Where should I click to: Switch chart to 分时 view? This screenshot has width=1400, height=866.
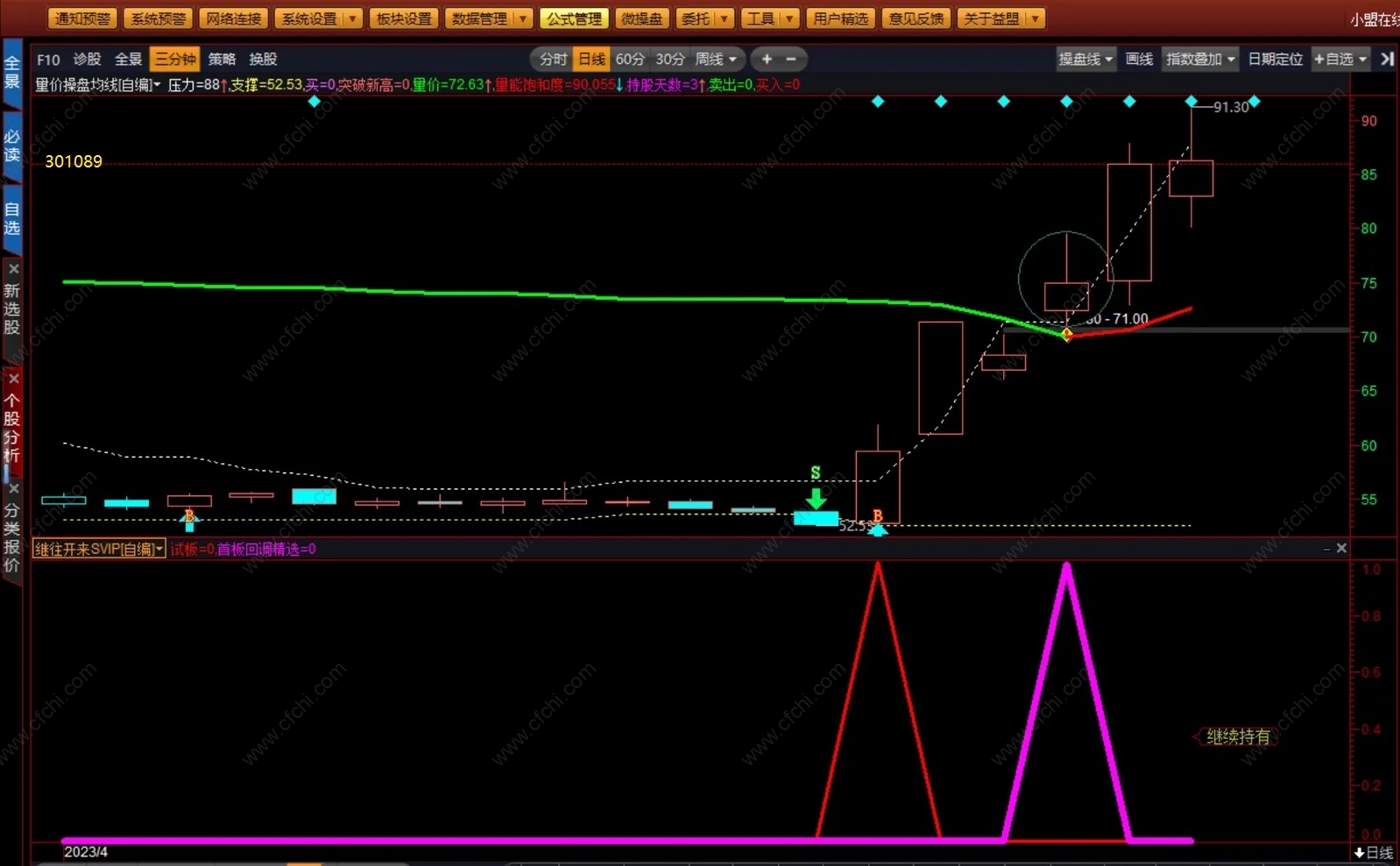pyautogui.click(x=553, y=59)
